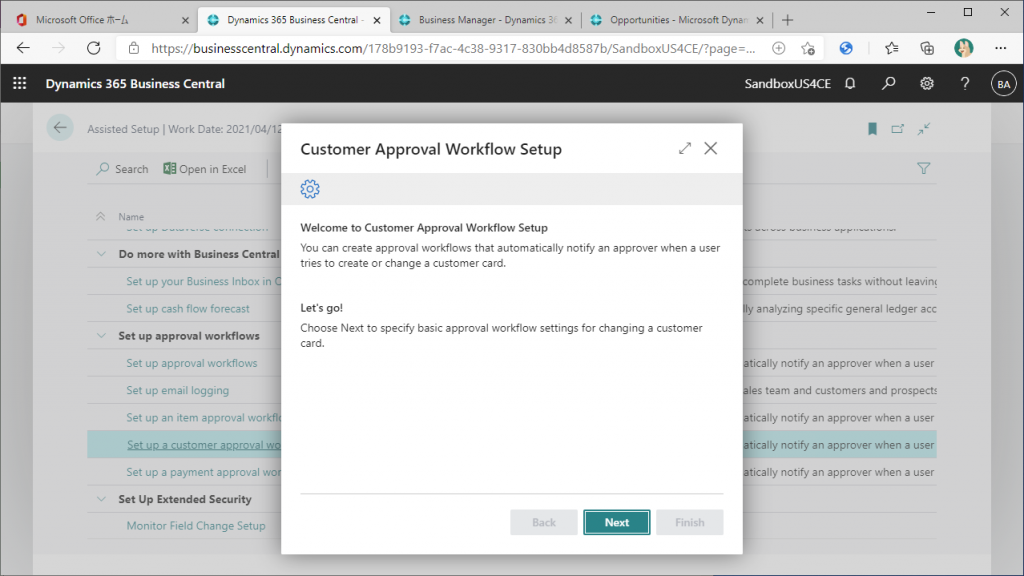
Task: Open the Help question mark icon
Action: (x=965, y=84)
